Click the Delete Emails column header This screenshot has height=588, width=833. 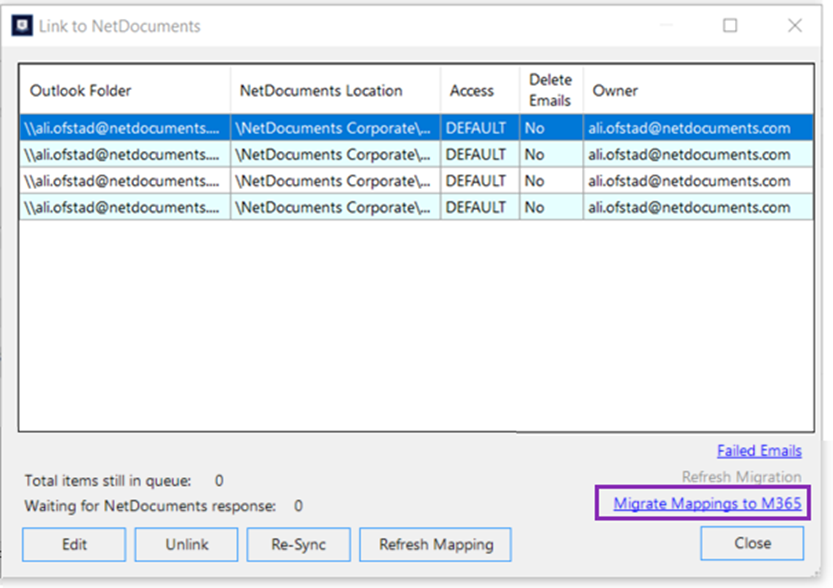pos(550,90)
